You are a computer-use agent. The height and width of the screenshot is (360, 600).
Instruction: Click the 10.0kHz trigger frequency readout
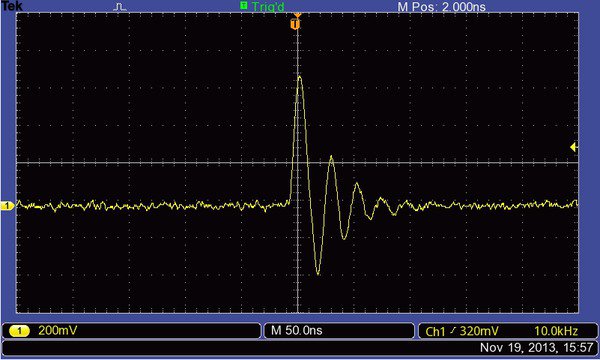click(556, 331)
